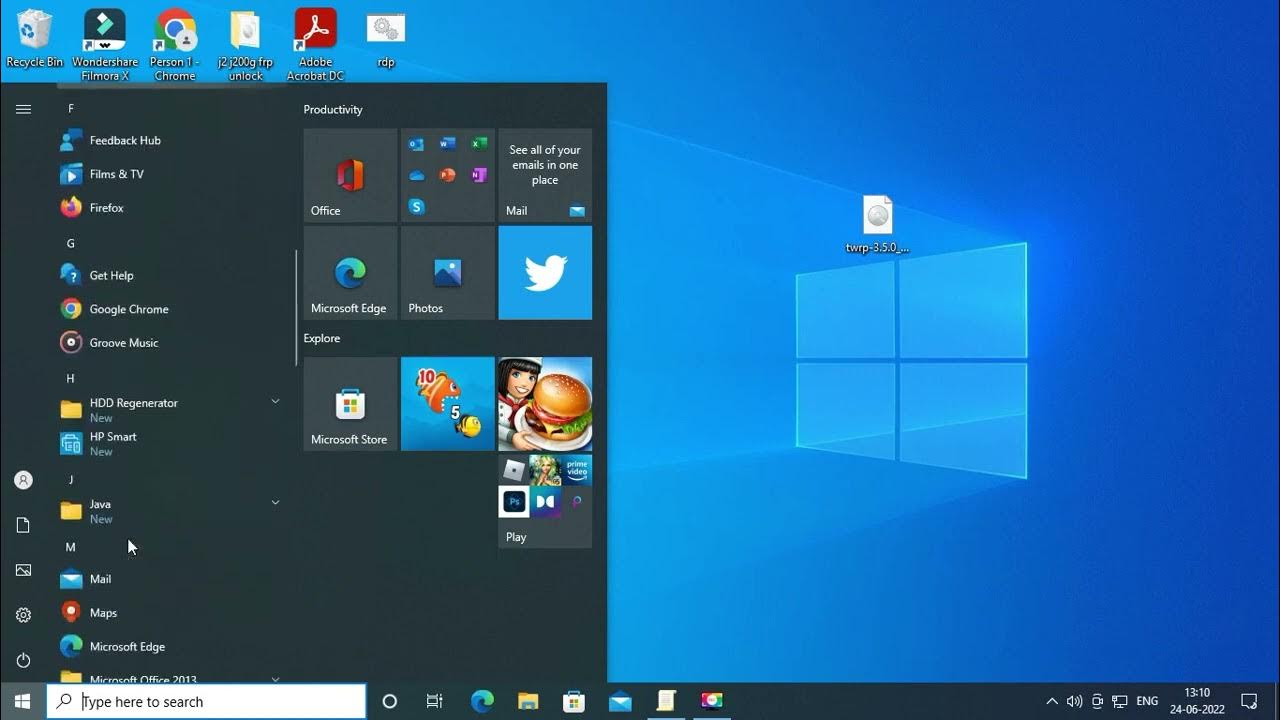Open the Cooking Fever burger tile
Viewport: 1280px width, 720px height.
tap(545, 404)
